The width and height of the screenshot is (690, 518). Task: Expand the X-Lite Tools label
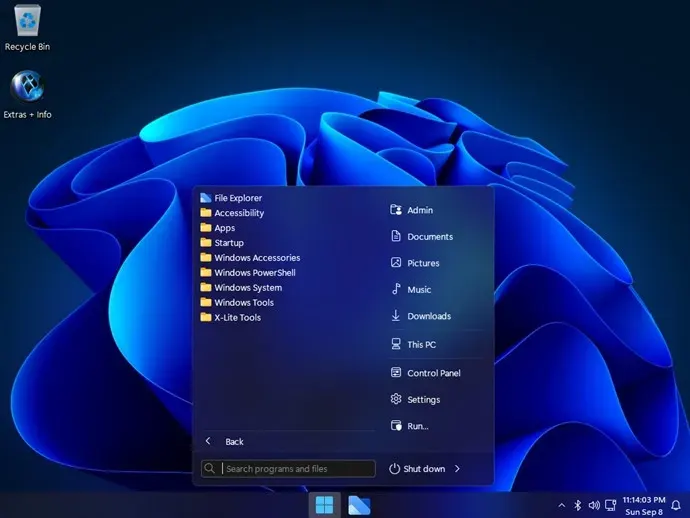tap(238, 318)
